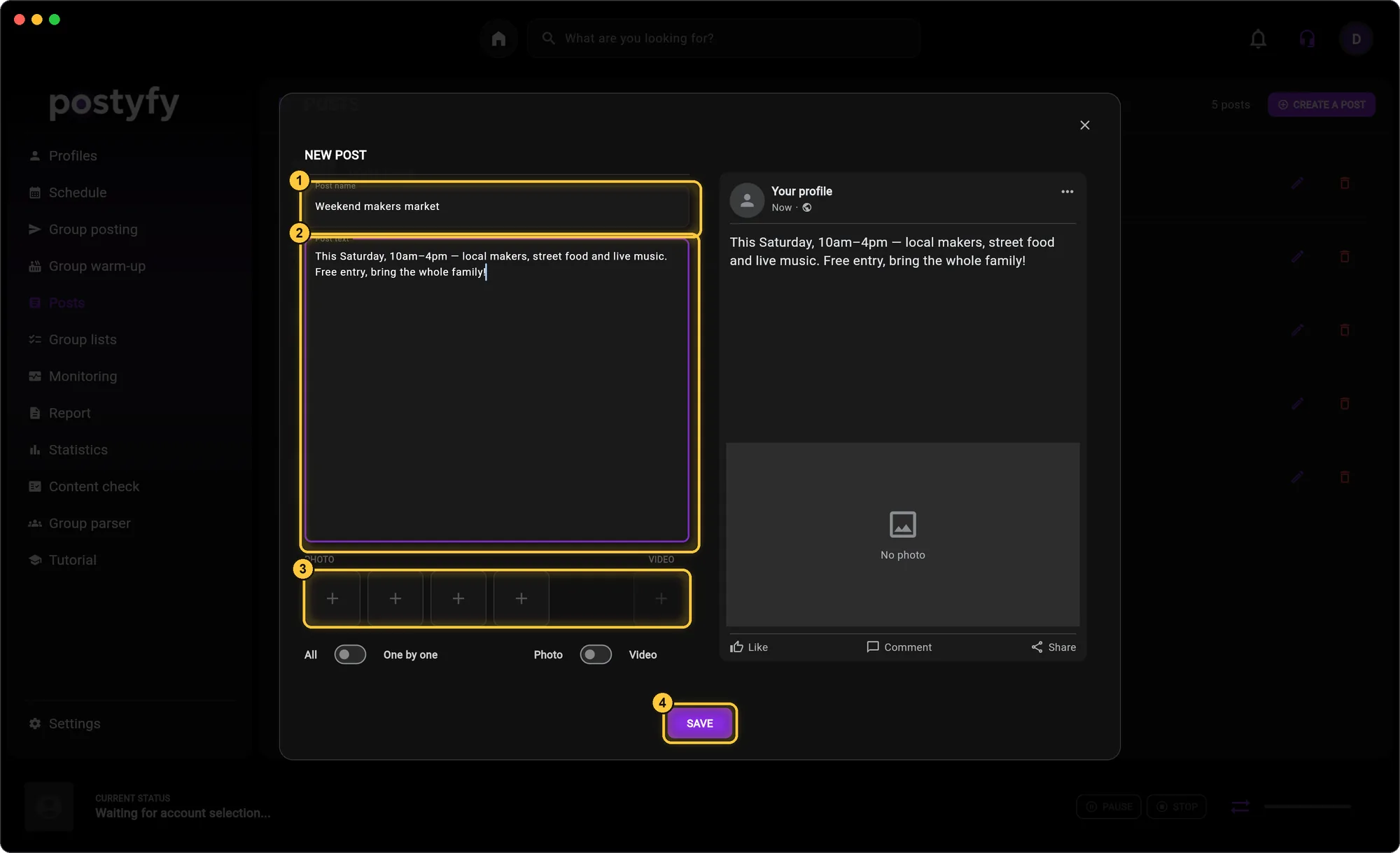The width and height of the screenshot is (1400, 853).
Task: Click inside the post text area
Action: 497,390
